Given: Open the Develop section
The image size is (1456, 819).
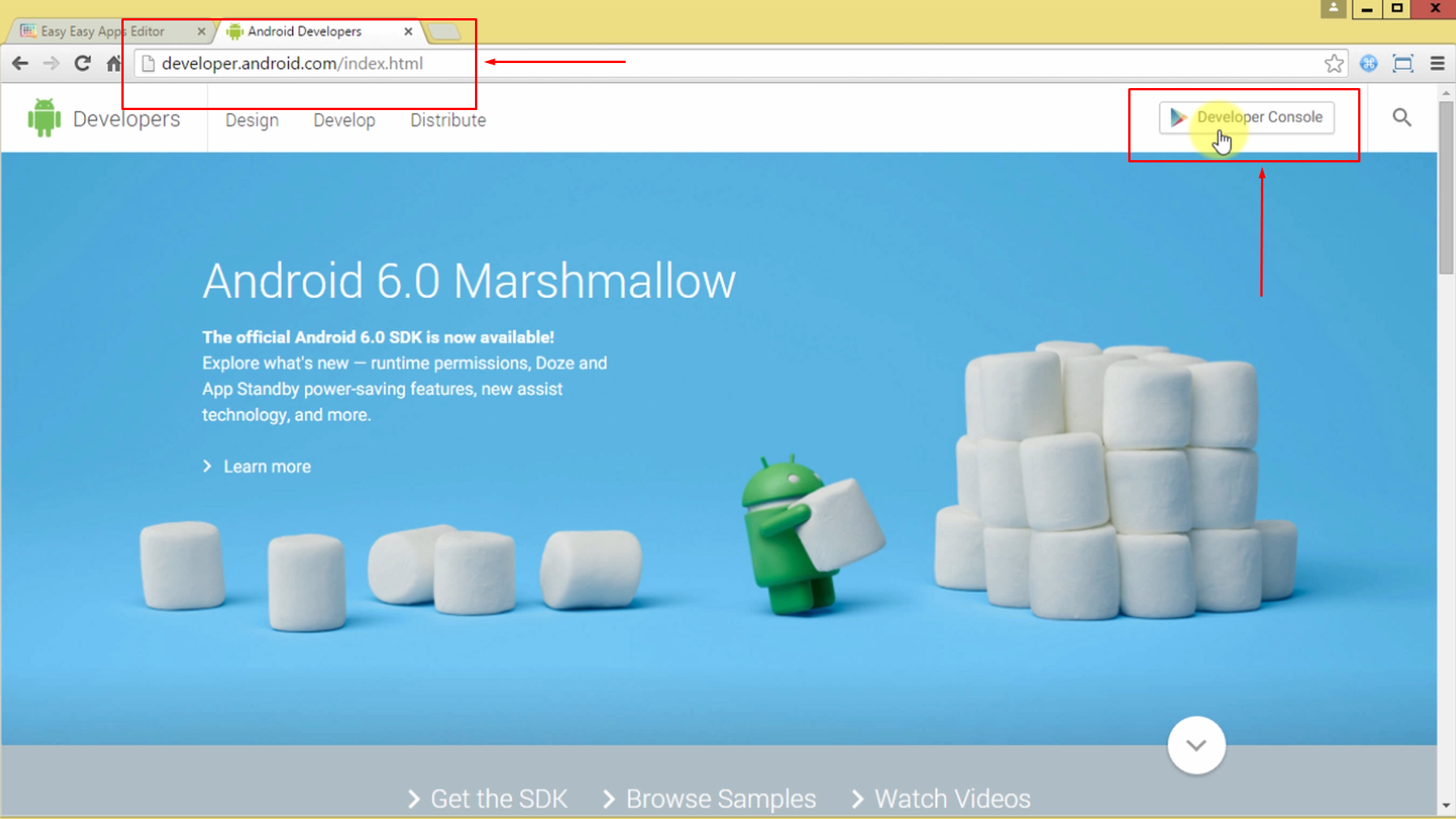Looking at the screenshot, I should pos(344,121).
